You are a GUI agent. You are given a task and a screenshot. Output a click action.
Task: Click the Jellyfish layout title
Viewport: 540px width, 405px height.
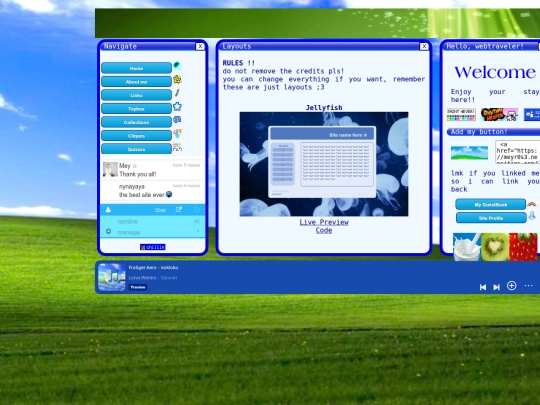click(324, 107)
